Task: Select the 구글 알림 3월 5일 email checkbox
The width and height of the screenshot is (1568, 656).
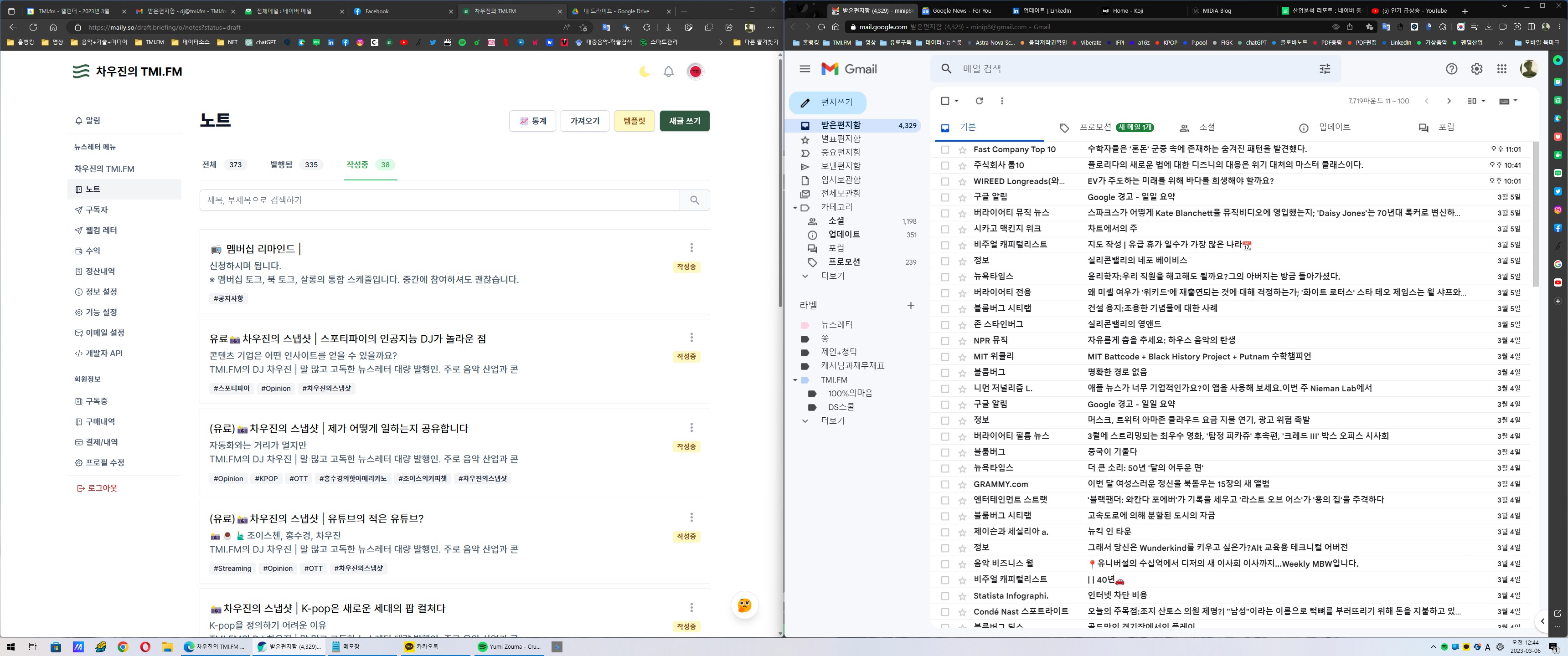Action: coord(945,197)
